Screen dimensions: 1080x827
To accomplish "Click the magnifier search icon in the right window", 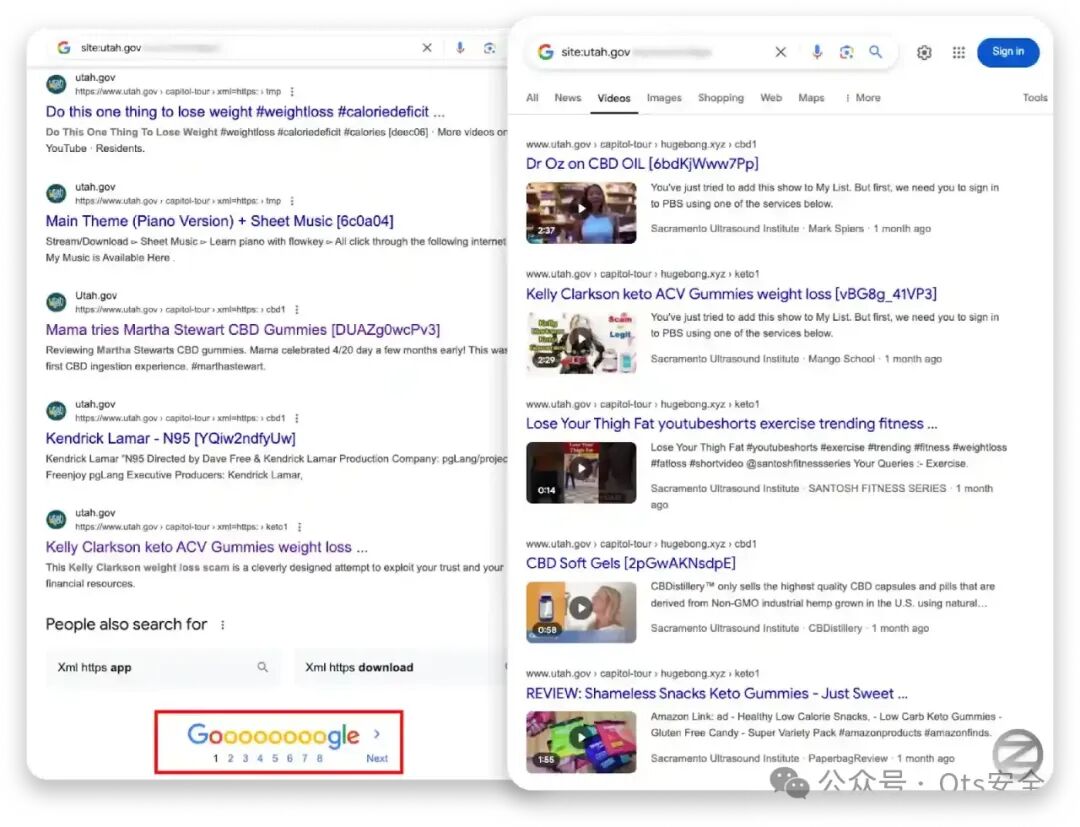I will tap(875, 52).
